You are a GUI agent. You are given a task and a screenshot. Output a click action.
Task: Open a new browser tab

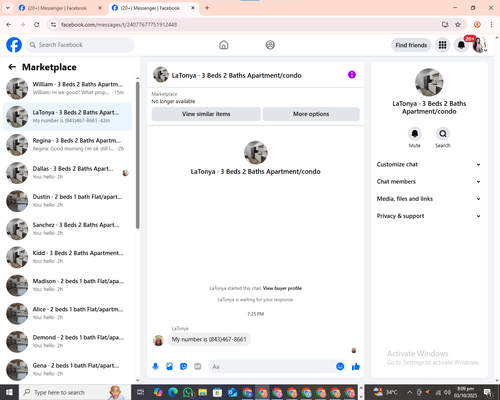[207, 8]
